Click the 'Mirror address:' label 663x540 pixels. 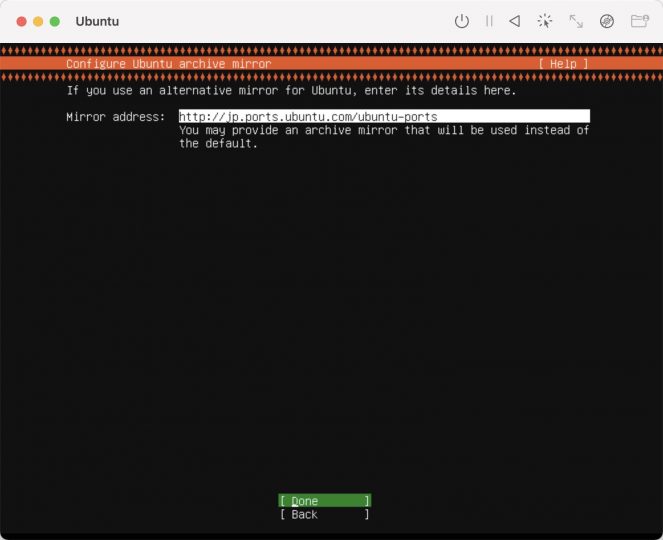click(x=115, y=117)
